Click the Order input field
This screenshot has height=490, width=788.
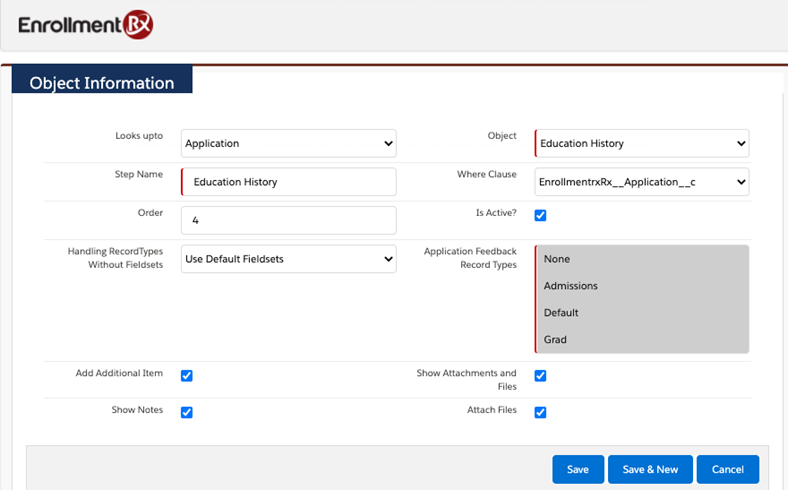point(289,220)
